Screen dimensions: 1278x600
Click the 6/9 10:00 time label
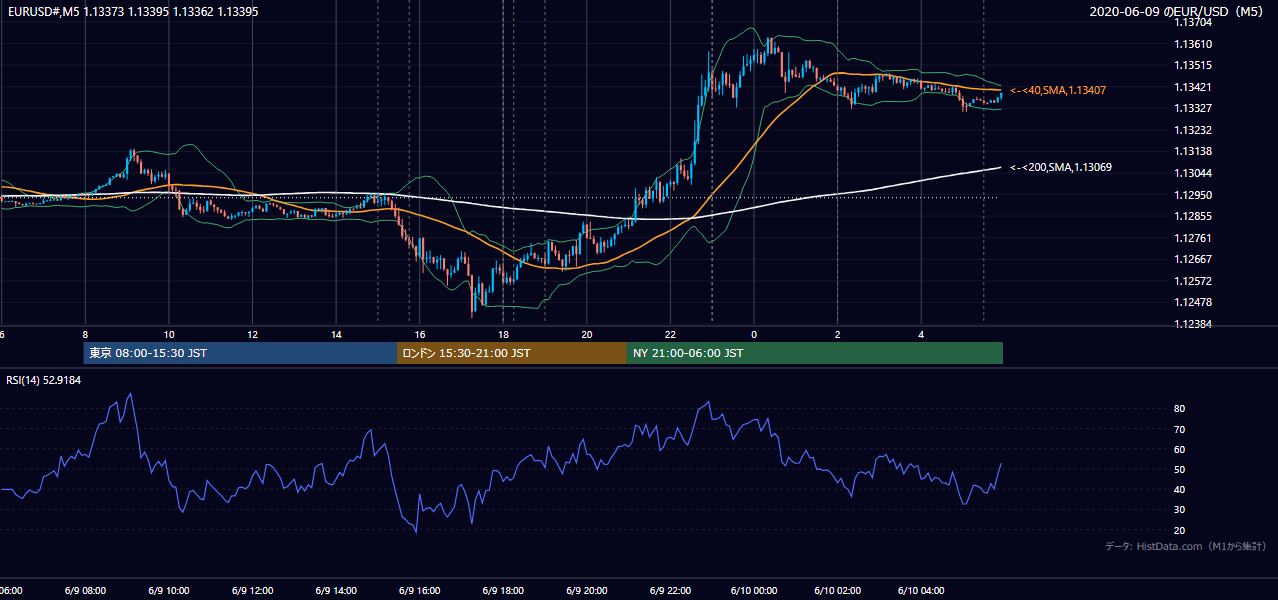168,591
